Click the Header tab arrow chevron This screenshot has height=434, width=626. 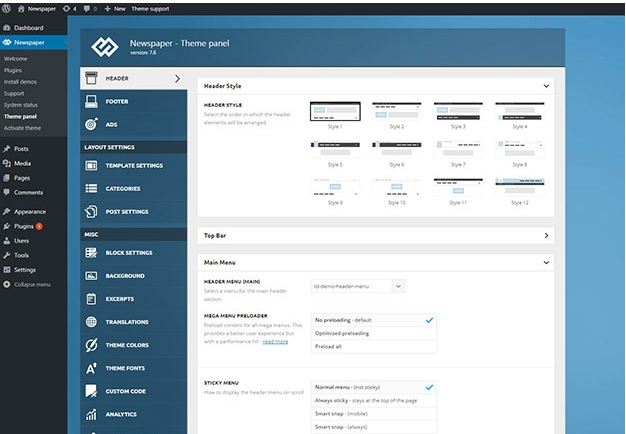(177, 79)
